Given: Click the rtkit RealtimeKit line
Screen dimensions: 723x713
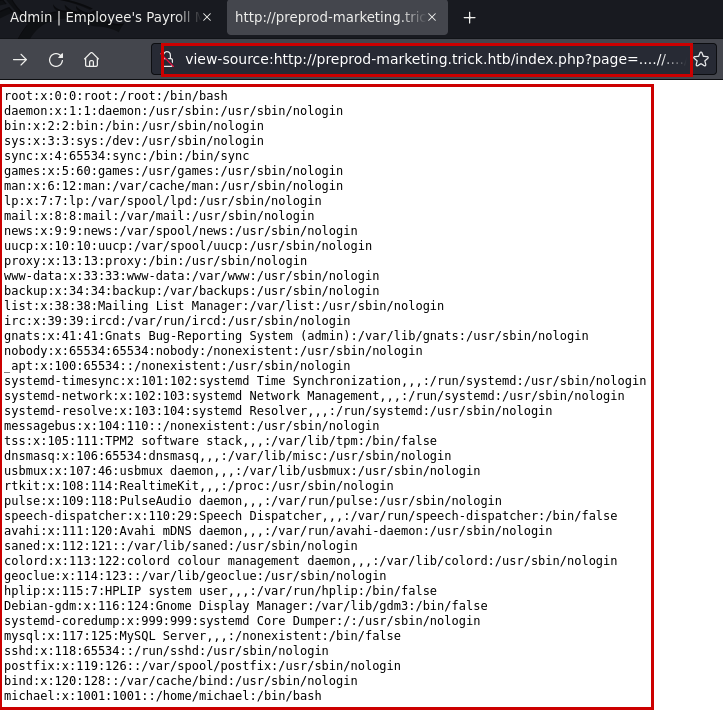Looking at the screenshot, I should pyautogui.click(x=199, y=486).
